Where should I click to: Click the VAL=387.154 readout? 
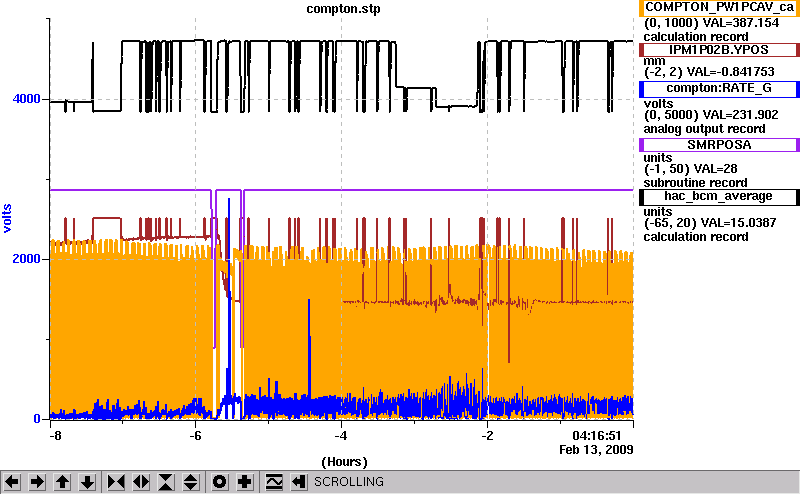(x=741, y=23)
